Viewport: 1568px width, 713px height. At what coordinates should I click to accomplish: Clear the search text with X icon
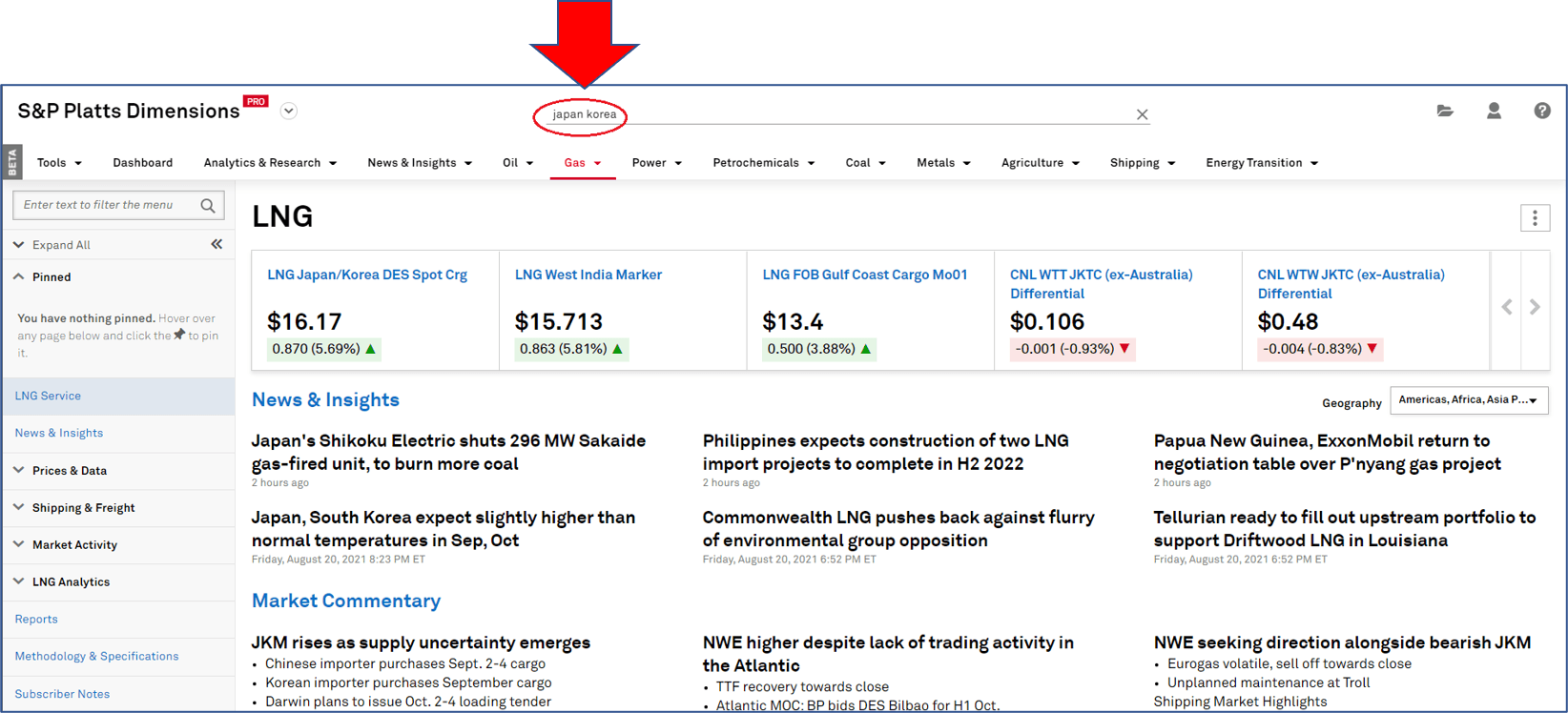1142,114
